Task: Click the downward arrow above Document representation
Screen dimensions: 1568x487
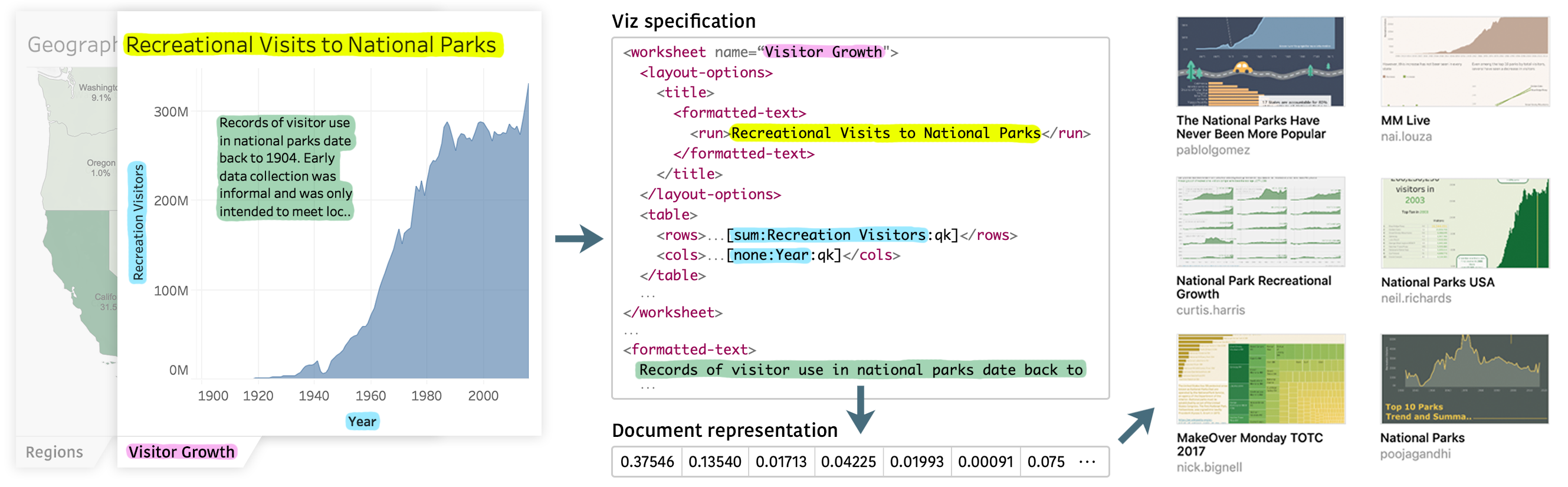Action: click(861, 410)
